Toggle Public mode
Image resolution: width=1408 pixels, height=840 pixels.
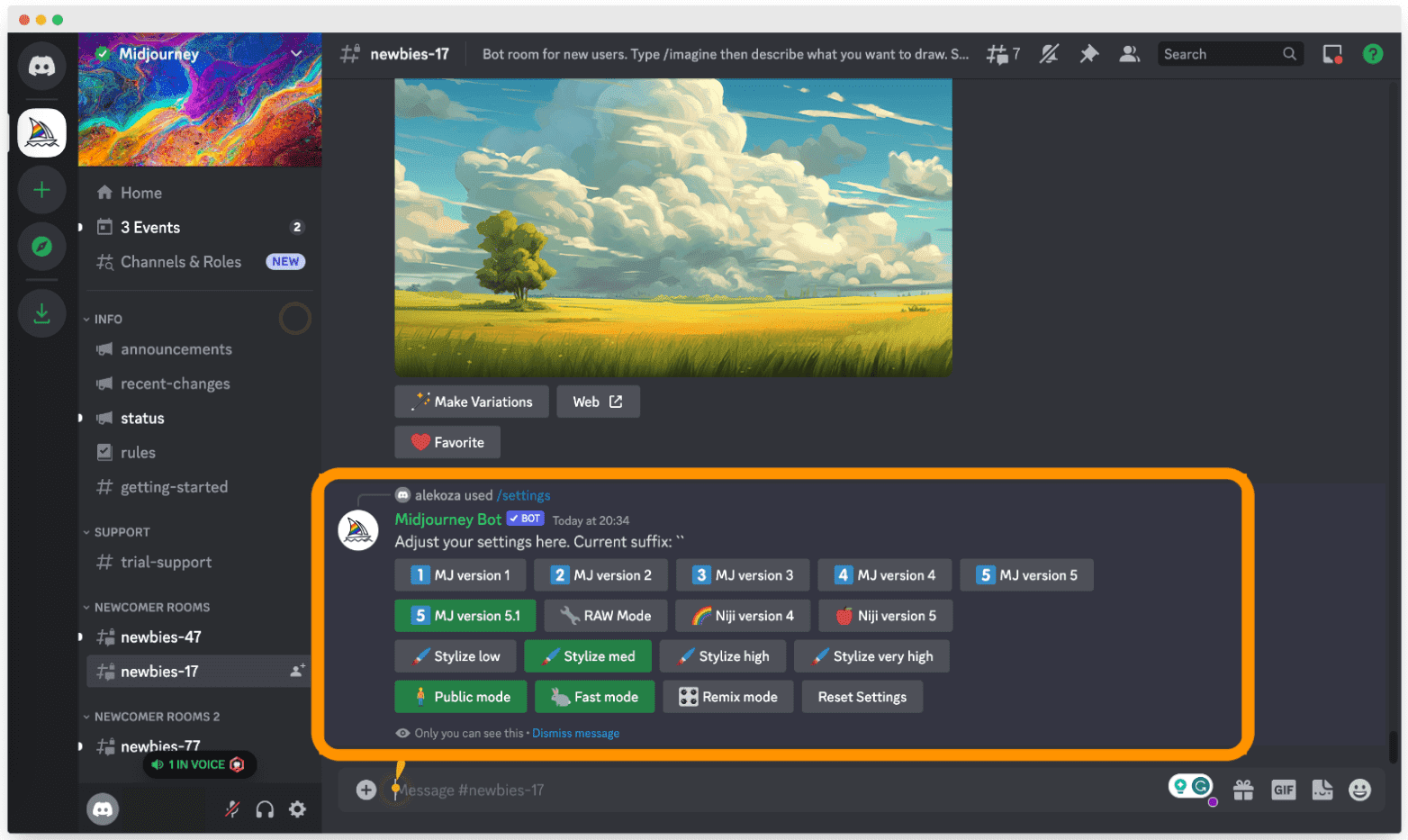click(461, 697)
